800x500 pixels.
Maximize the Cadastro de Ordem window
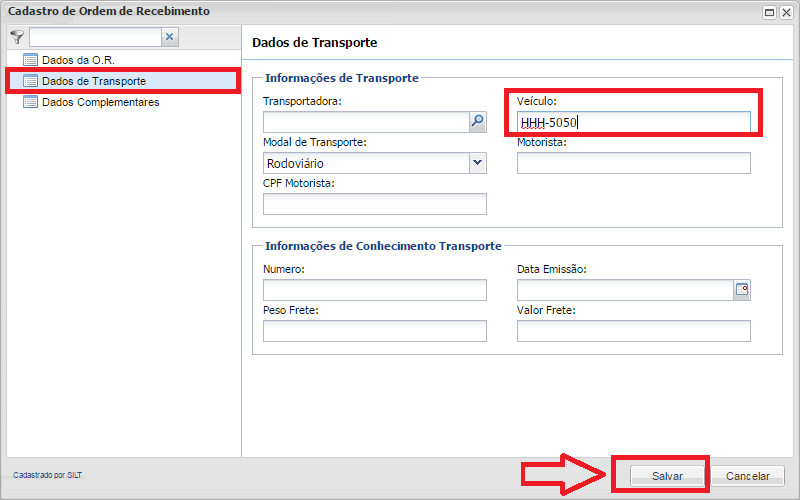click(x=769, y=12)
